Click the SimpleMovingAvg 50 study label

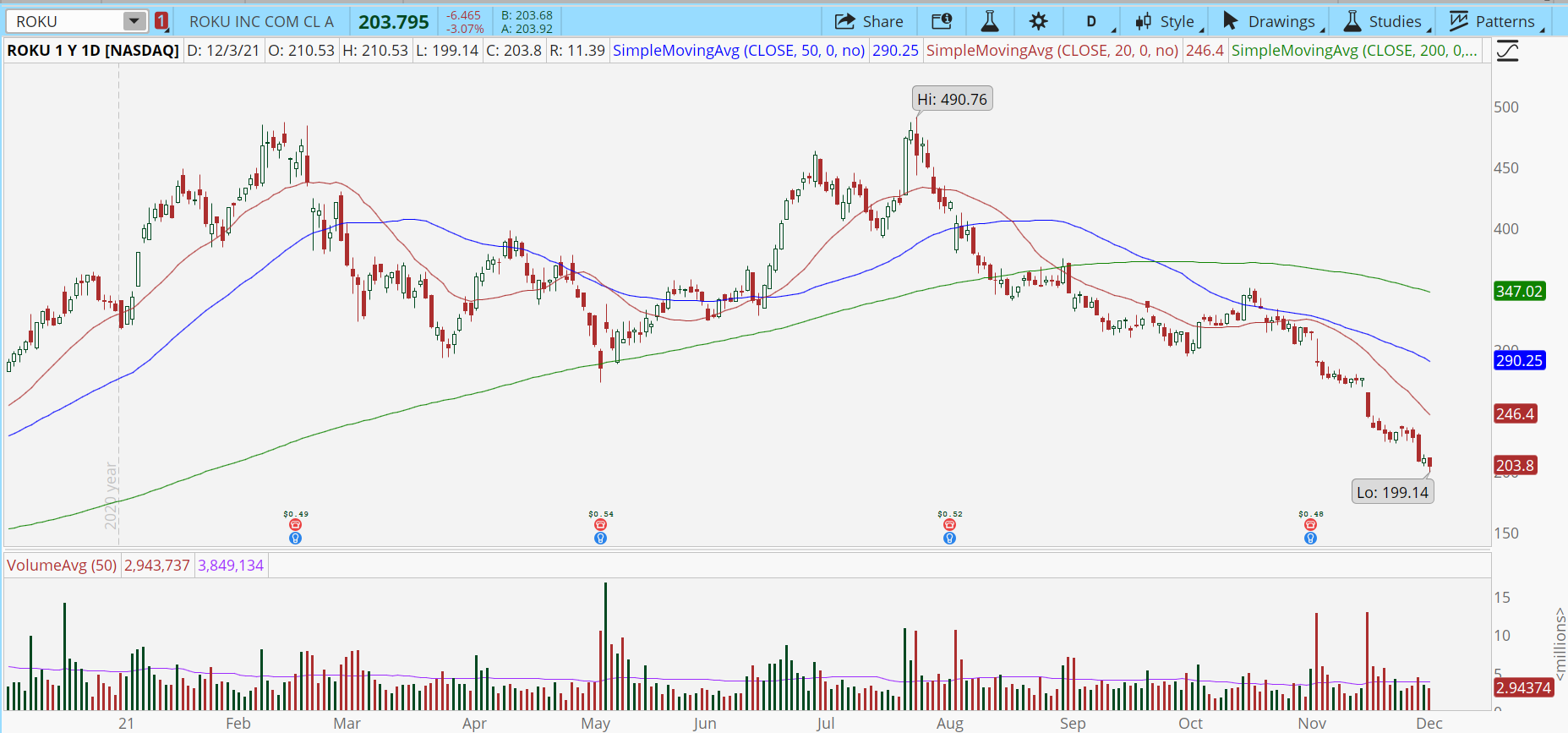738,51
